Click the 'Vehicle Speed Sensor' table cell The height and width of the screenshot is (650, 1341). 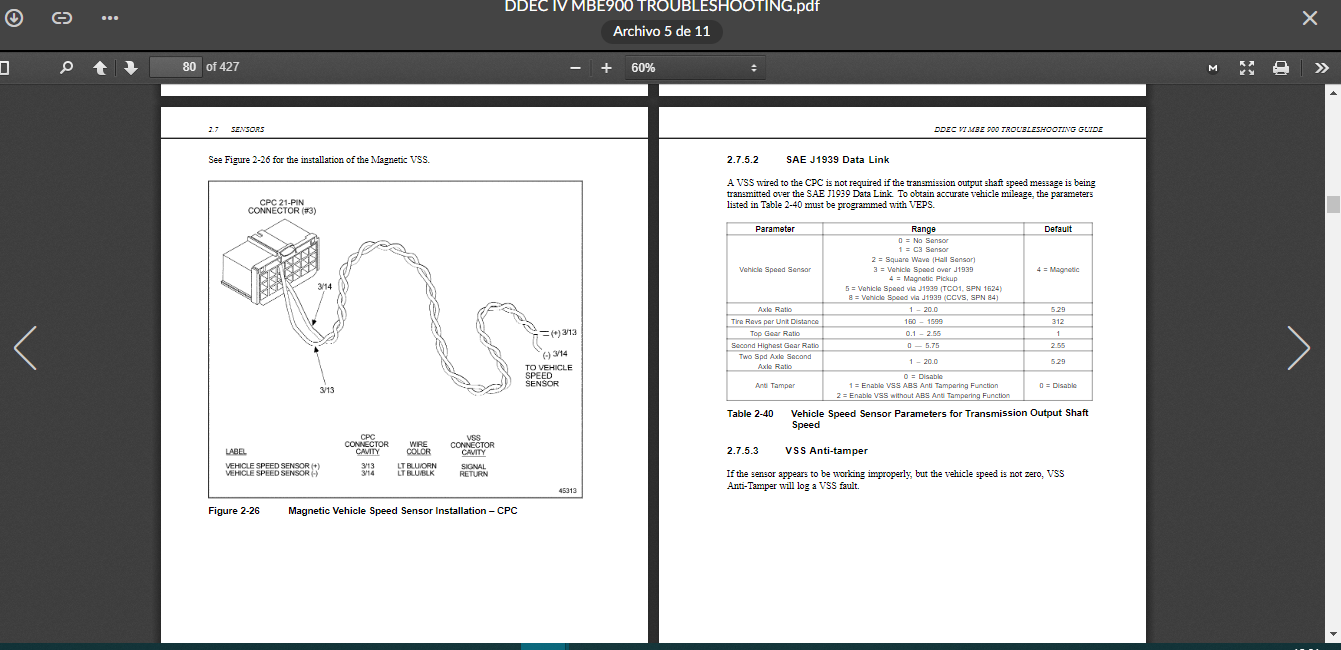click(x=775, y=269)
